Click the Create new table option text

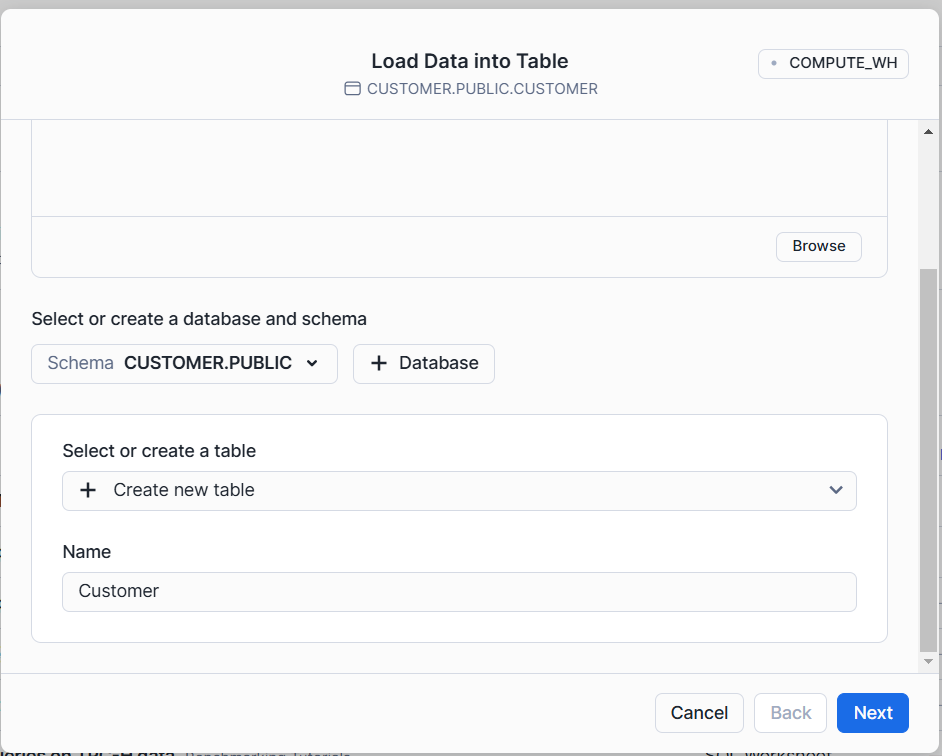pyautogui.click(x=184, y=491)
